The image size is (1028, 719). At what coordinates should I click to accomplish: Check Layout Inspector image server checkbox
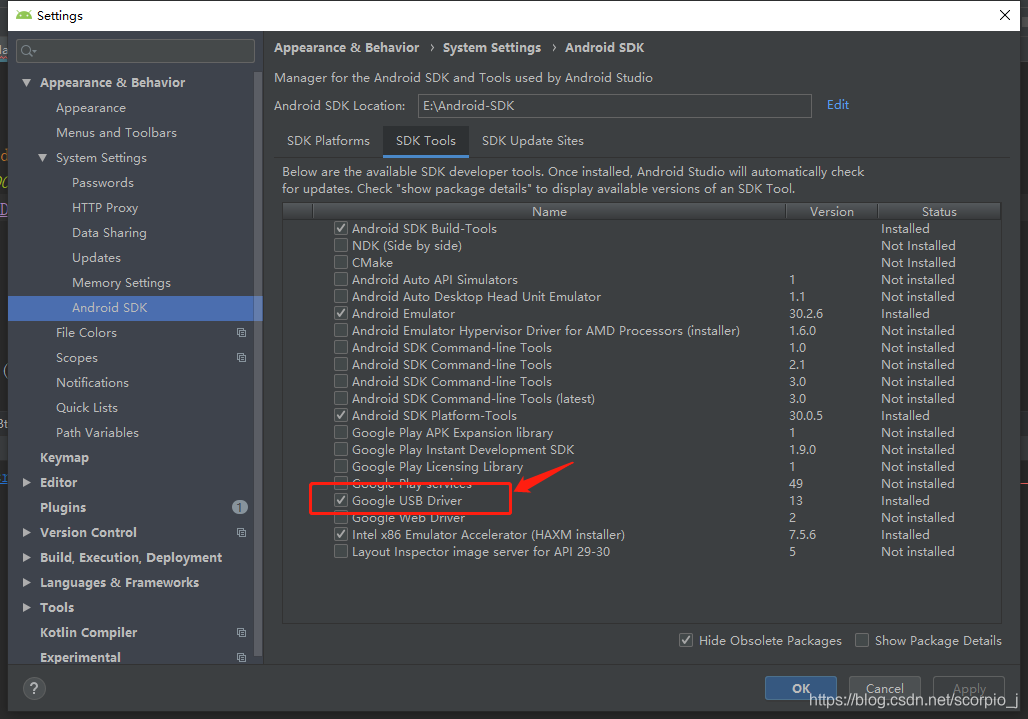click(341, 551)
